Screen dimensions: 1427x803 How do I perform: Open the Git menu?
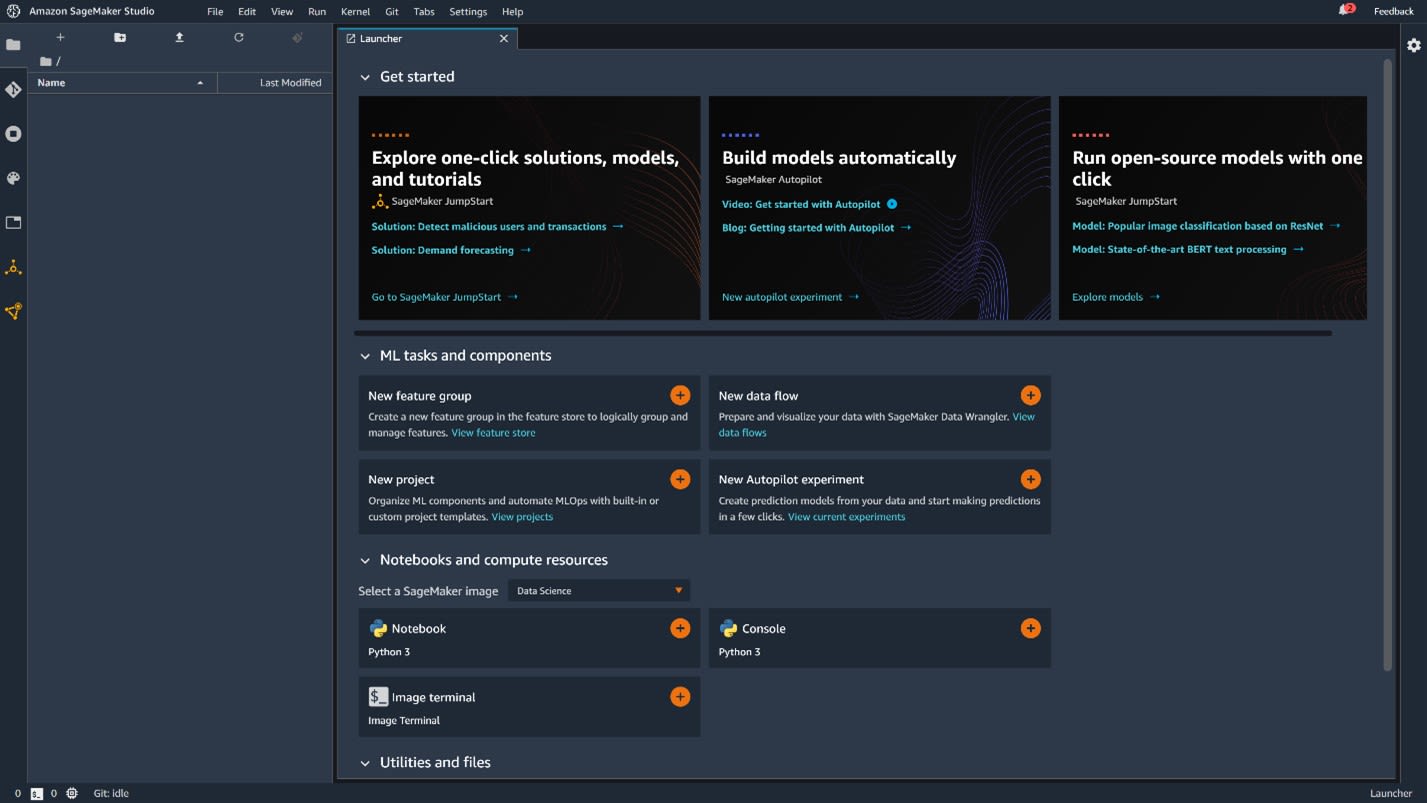point(392,11)
